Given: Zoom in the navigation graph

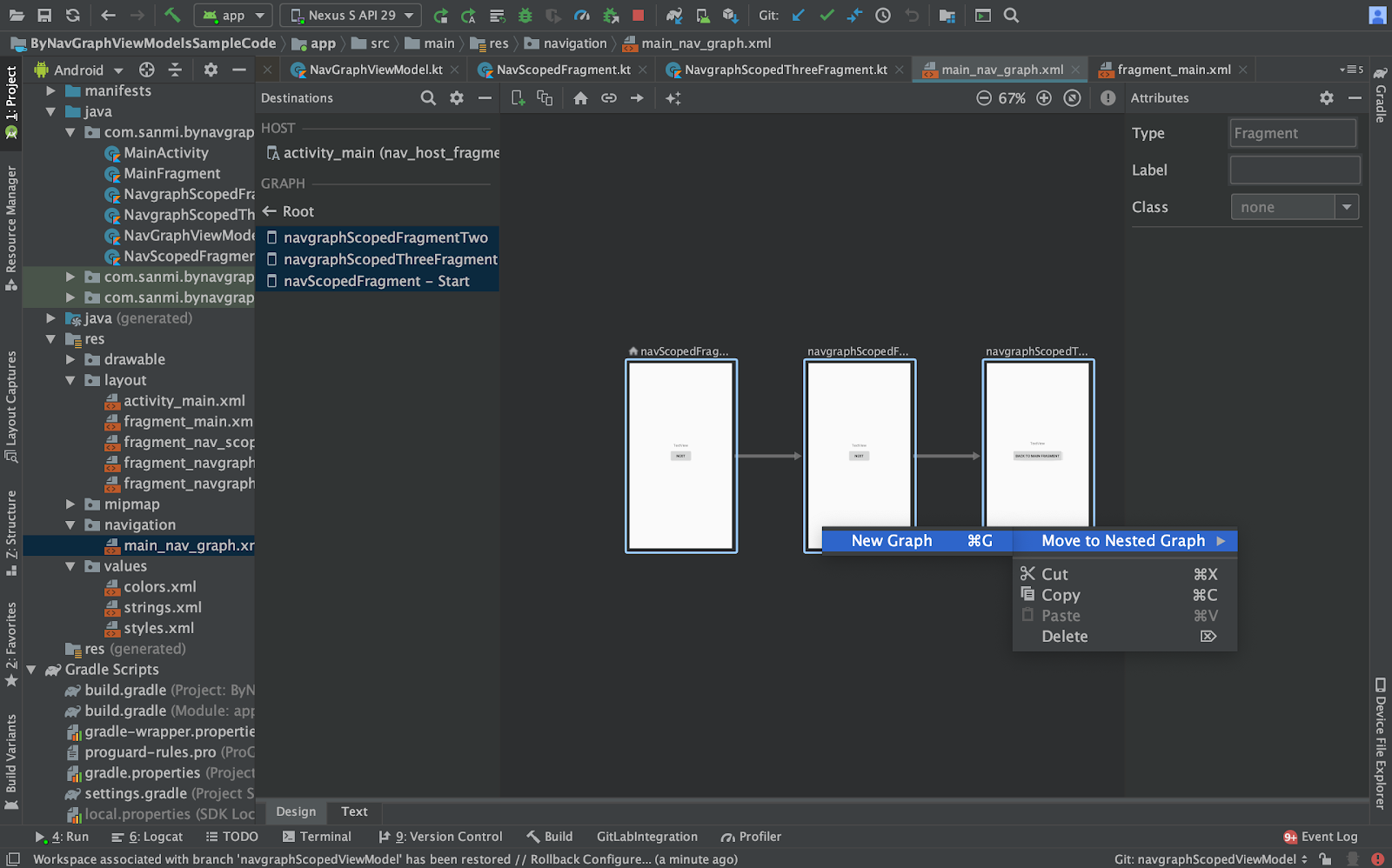Looking at the screenshot, I should click(x=1044, y=98).
